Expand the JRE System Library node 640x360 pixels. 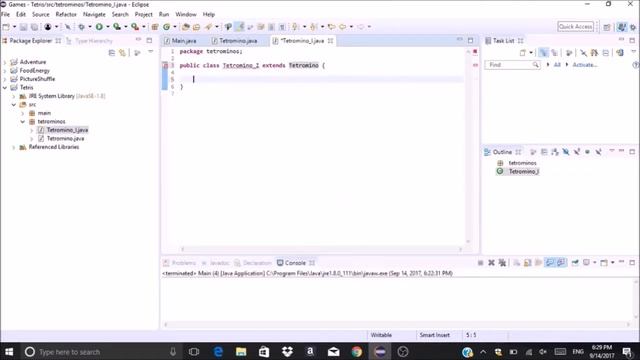point(14,96)
